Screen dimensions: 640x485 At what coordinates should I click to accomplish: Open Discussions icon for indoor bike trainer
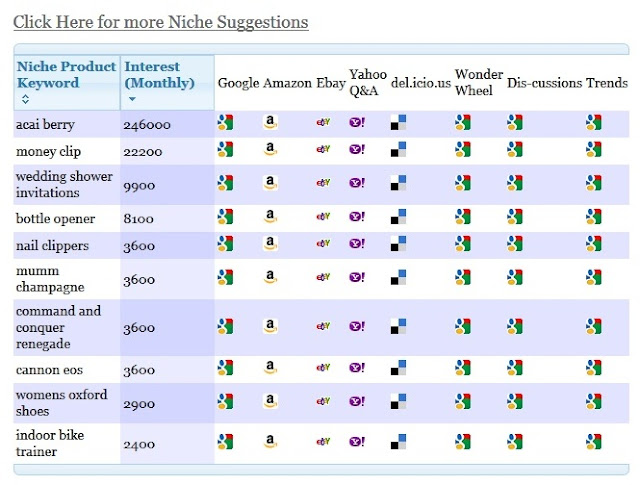point(515,442)
